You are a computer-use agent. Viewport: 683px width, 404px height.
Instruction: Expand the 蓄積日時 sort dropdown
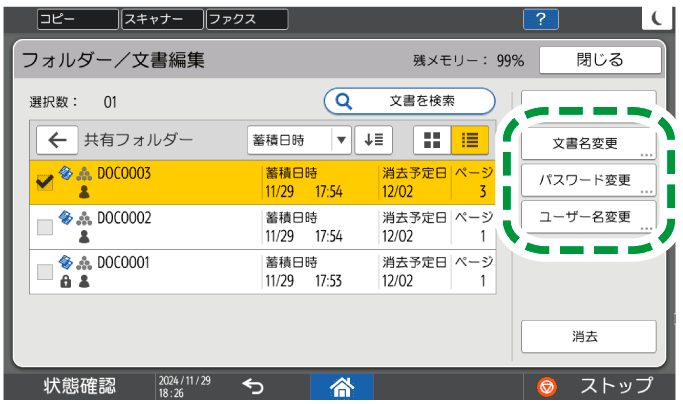(299, 140)
